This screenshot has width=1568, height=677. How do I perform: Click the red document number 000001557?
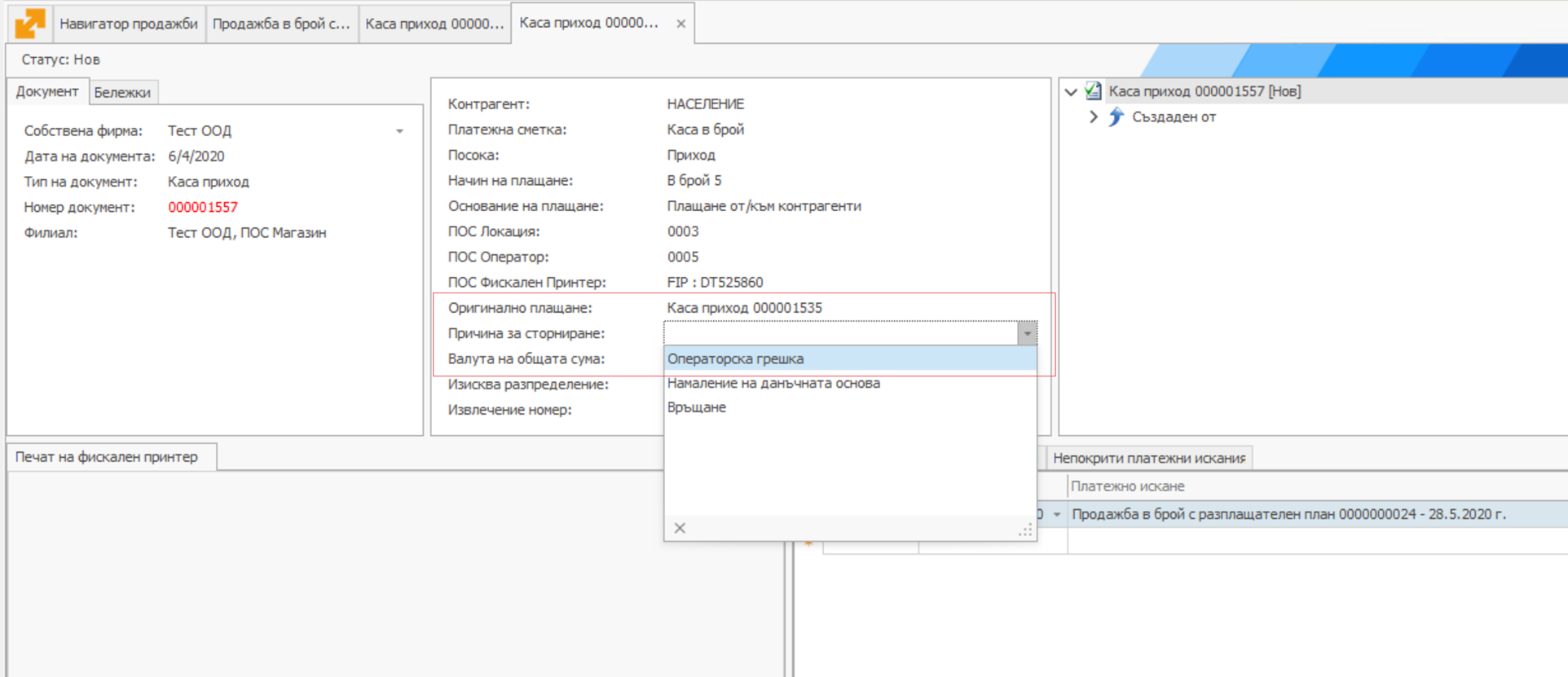203,207
